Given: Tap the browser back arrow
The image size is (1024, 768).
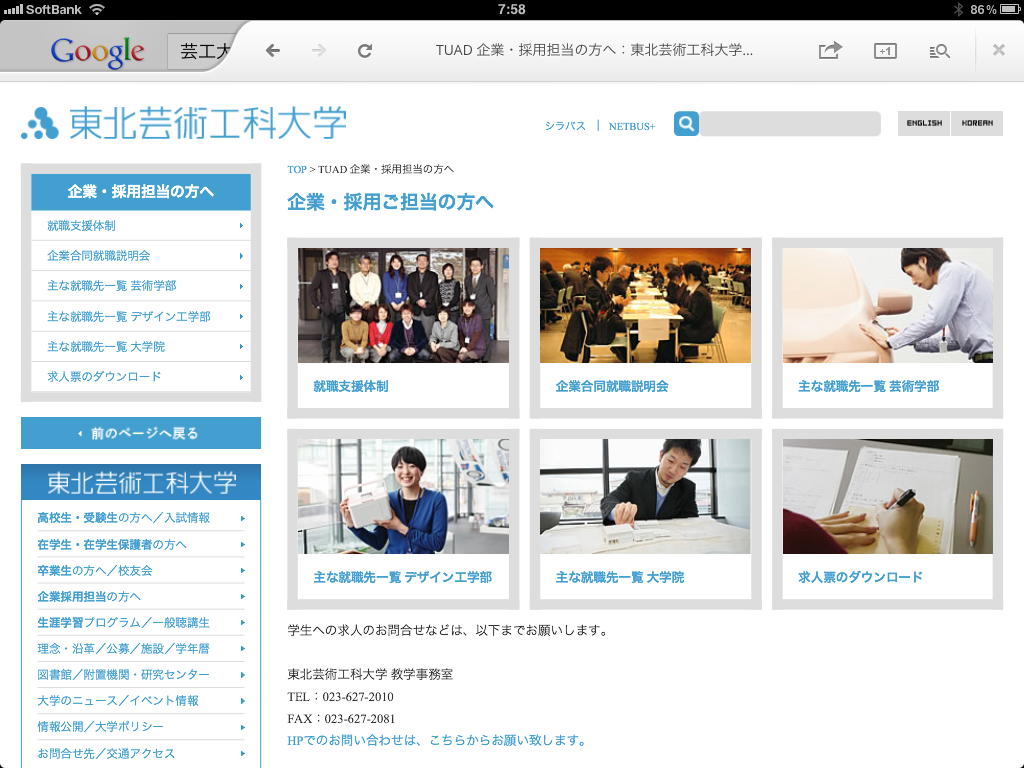Looking at the screenshot, I should tap(273, 50).
